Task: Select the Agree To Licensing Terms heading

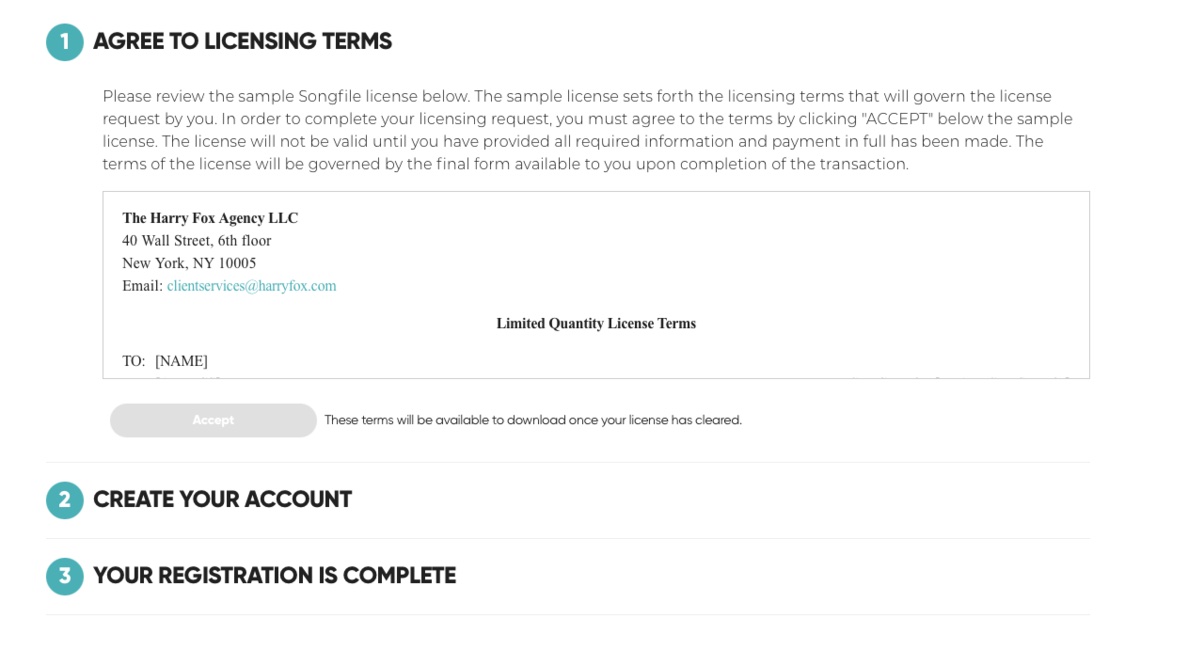Action: (x=242, y=42)
